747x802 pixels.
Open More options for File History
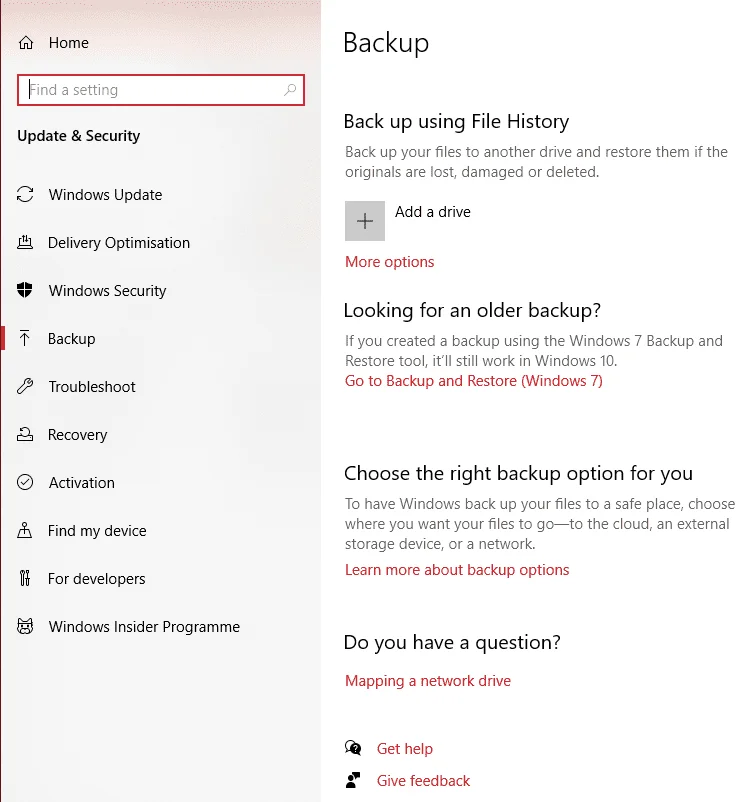click(389, 261)
